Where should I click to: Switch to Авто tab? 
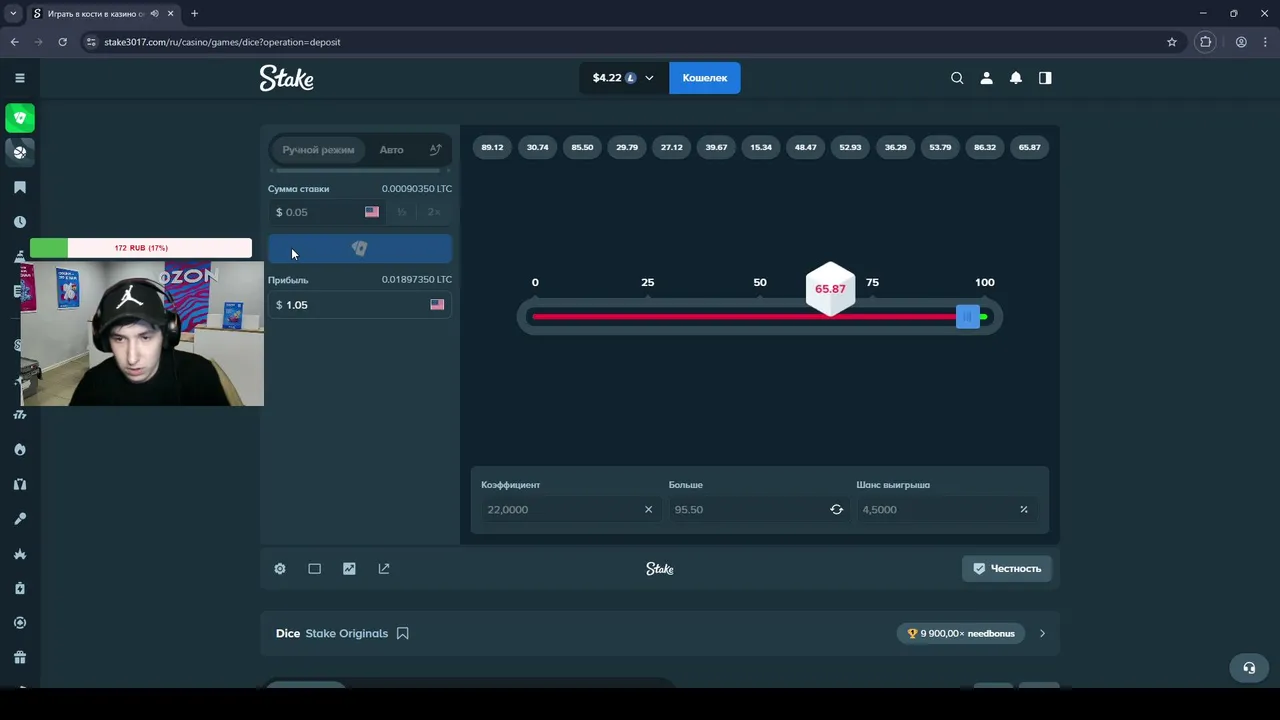[392, 150]
